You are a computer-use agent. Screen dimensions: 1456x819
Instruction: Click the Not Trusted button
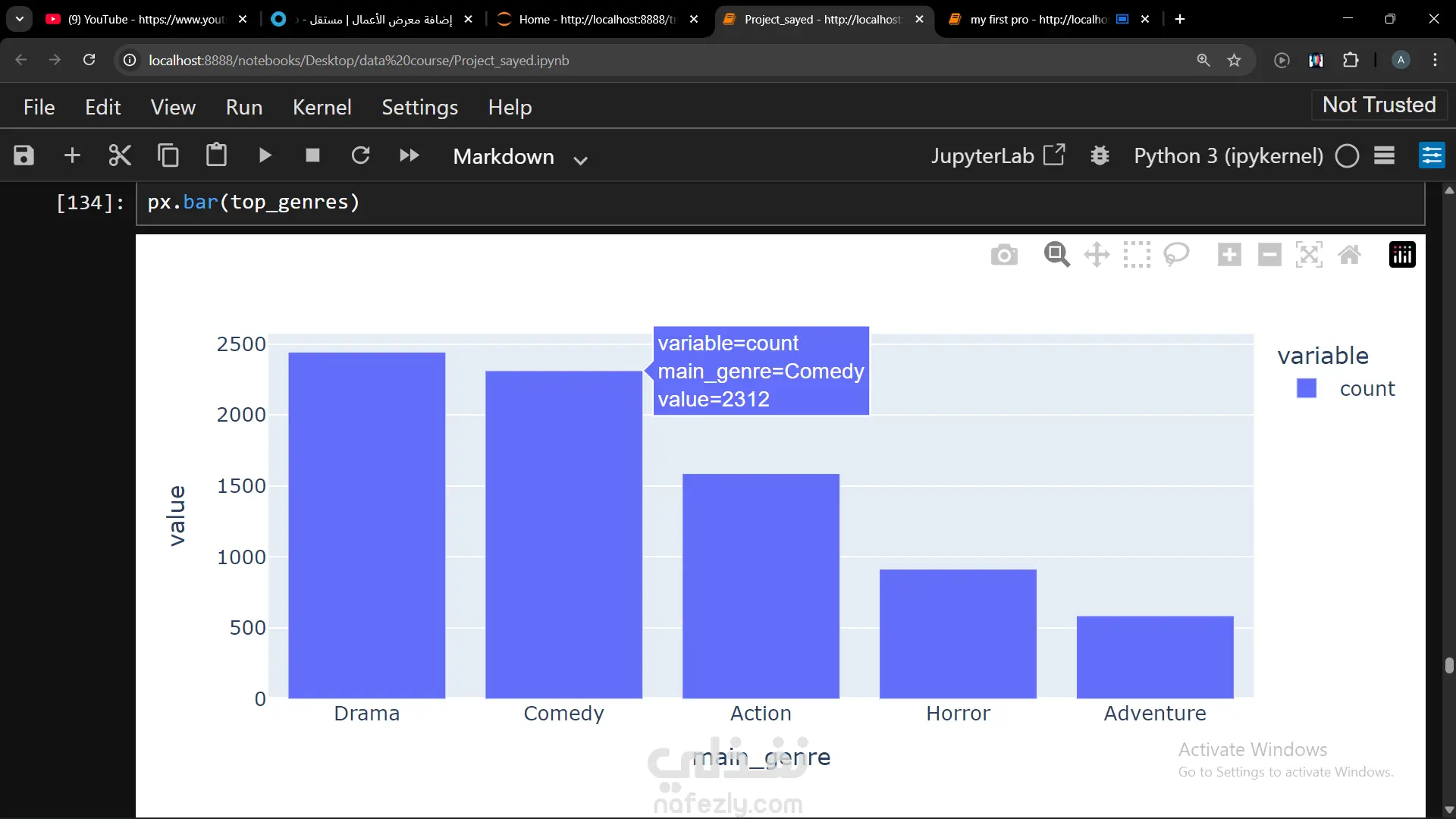tap(1379, 105)
